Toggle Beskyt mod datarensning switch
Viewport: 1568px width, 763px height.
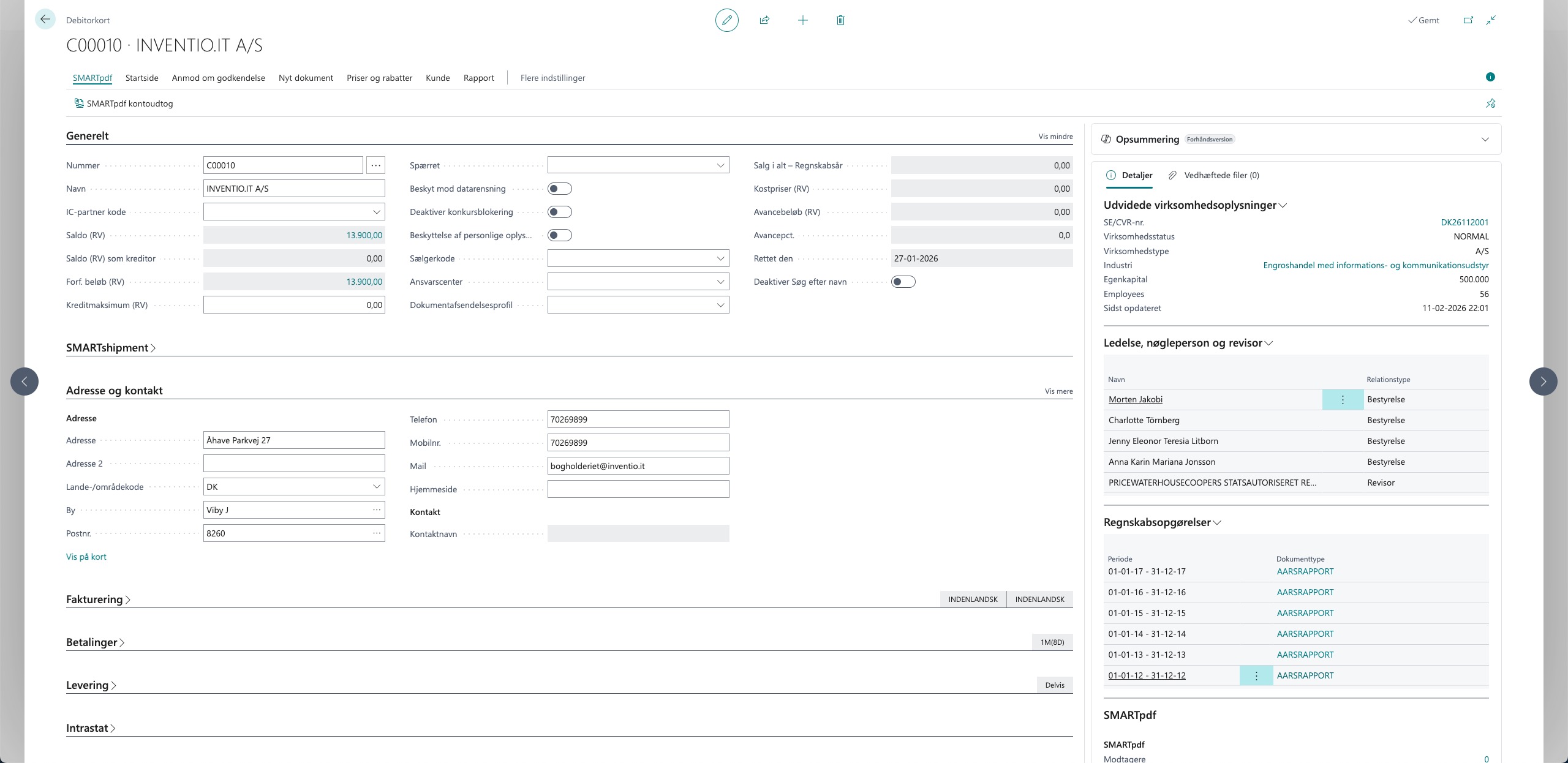(559, 189)
